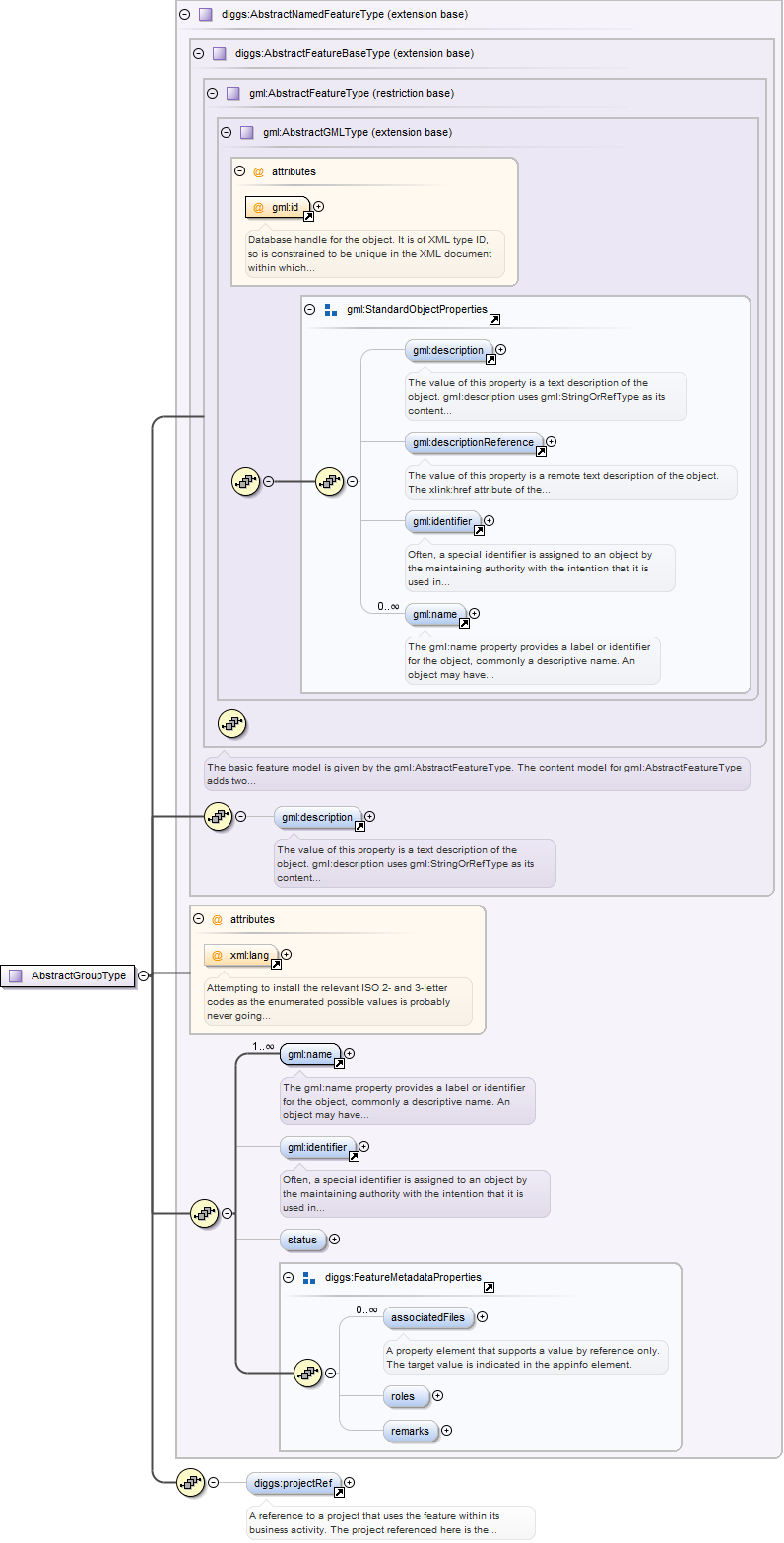Screen dimensions: 784x1543
Task: Click the link arrow on diggs:projectRef
Action: (x=339, y=1492)
